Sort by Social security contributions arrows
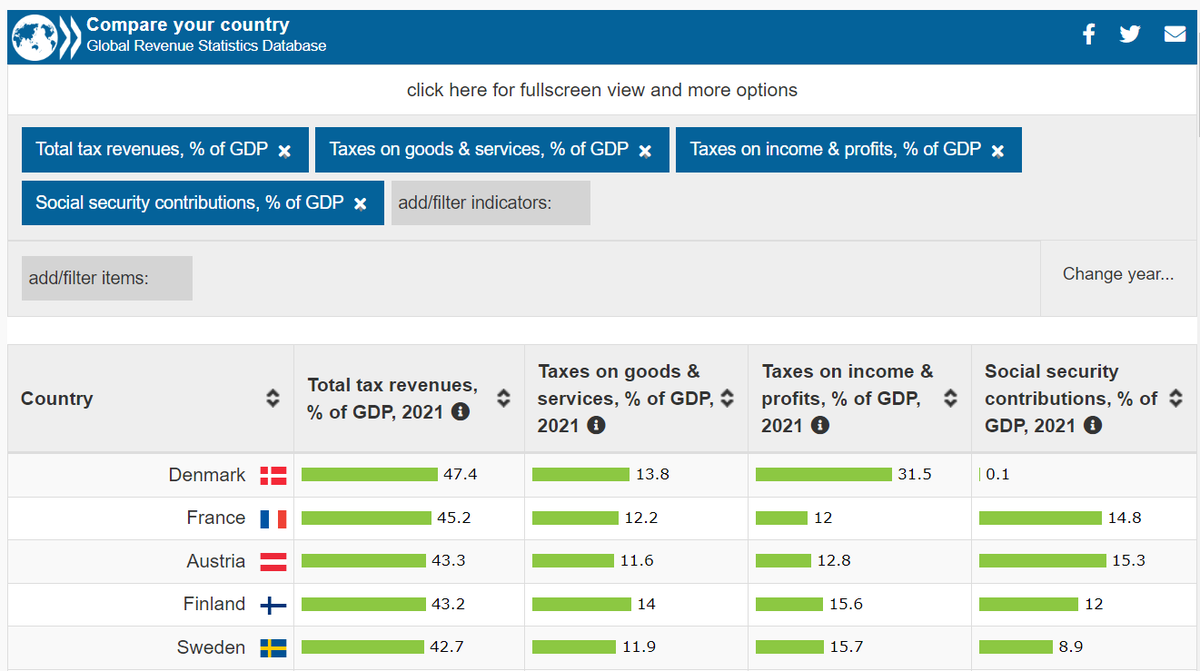 pyautogui.click(x=1176, y=398)
